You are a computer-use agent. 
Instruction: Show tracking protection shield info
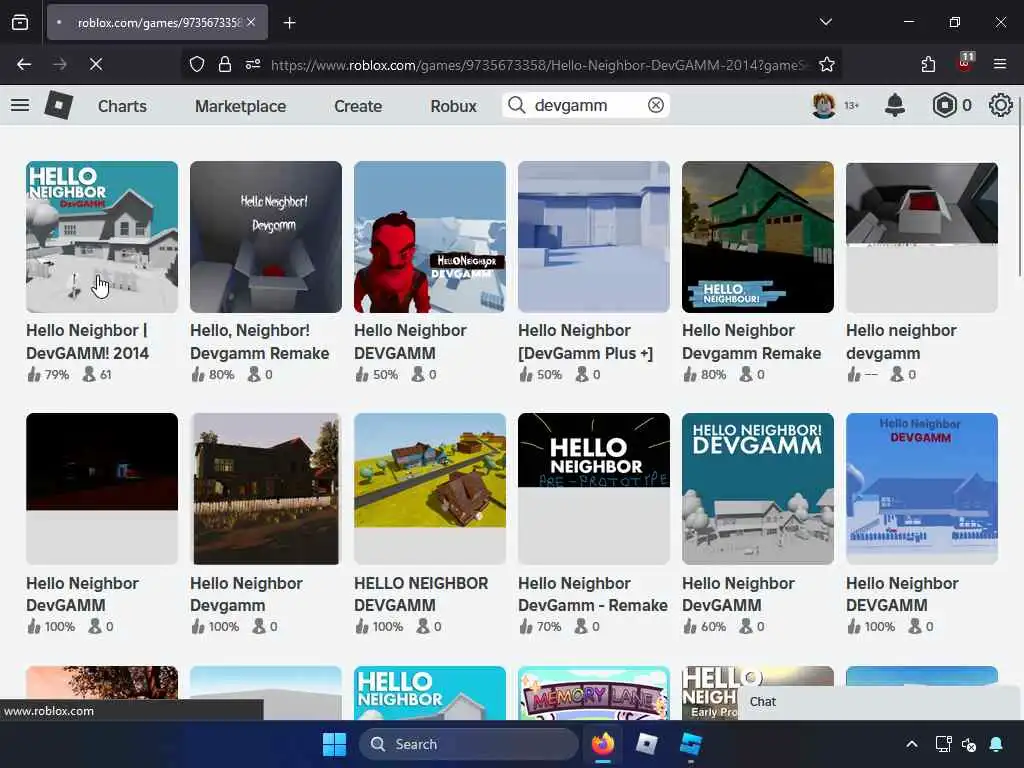coord(197,64)
